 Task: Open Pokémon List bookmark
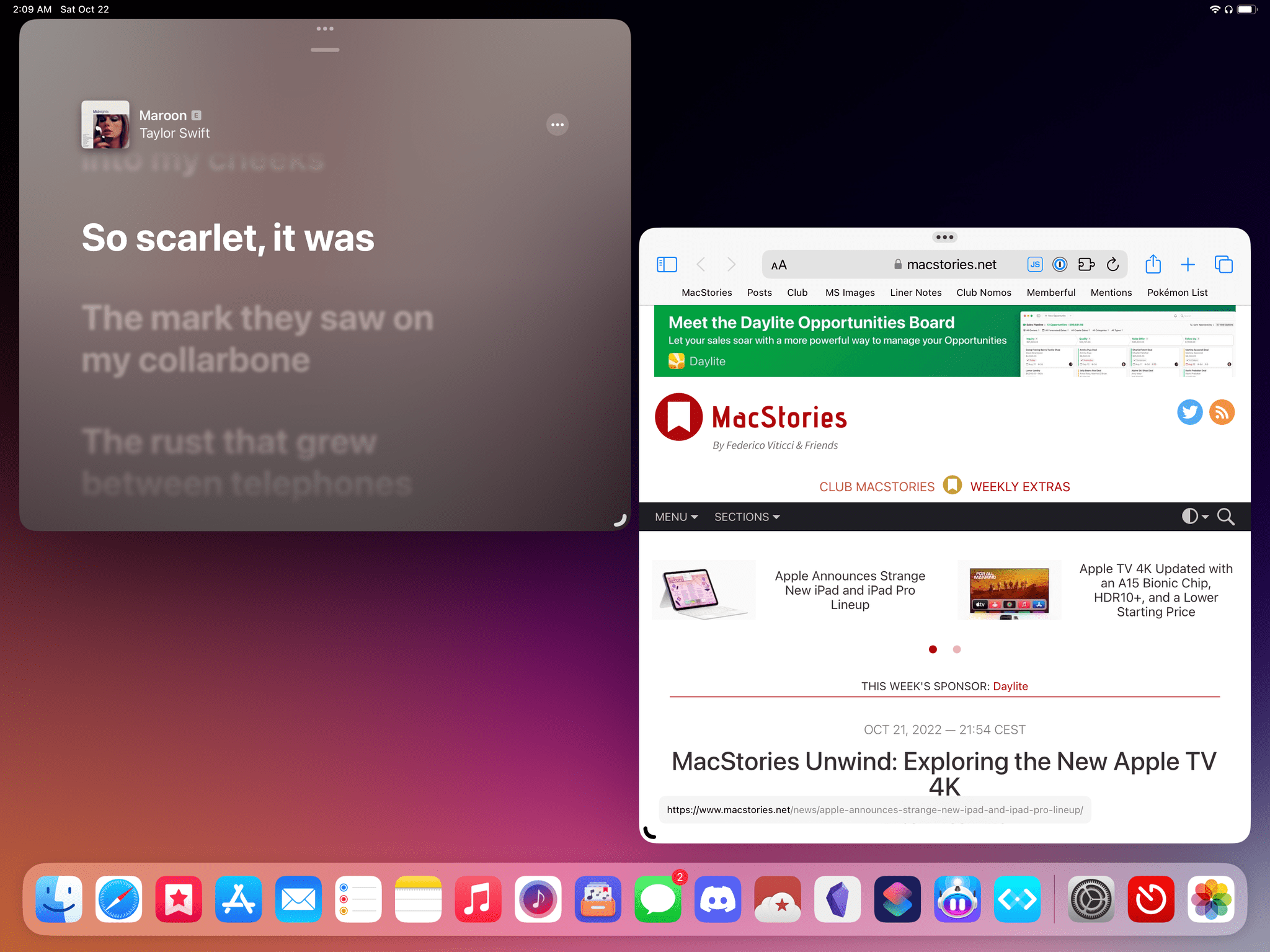[x=1177, y=293]
